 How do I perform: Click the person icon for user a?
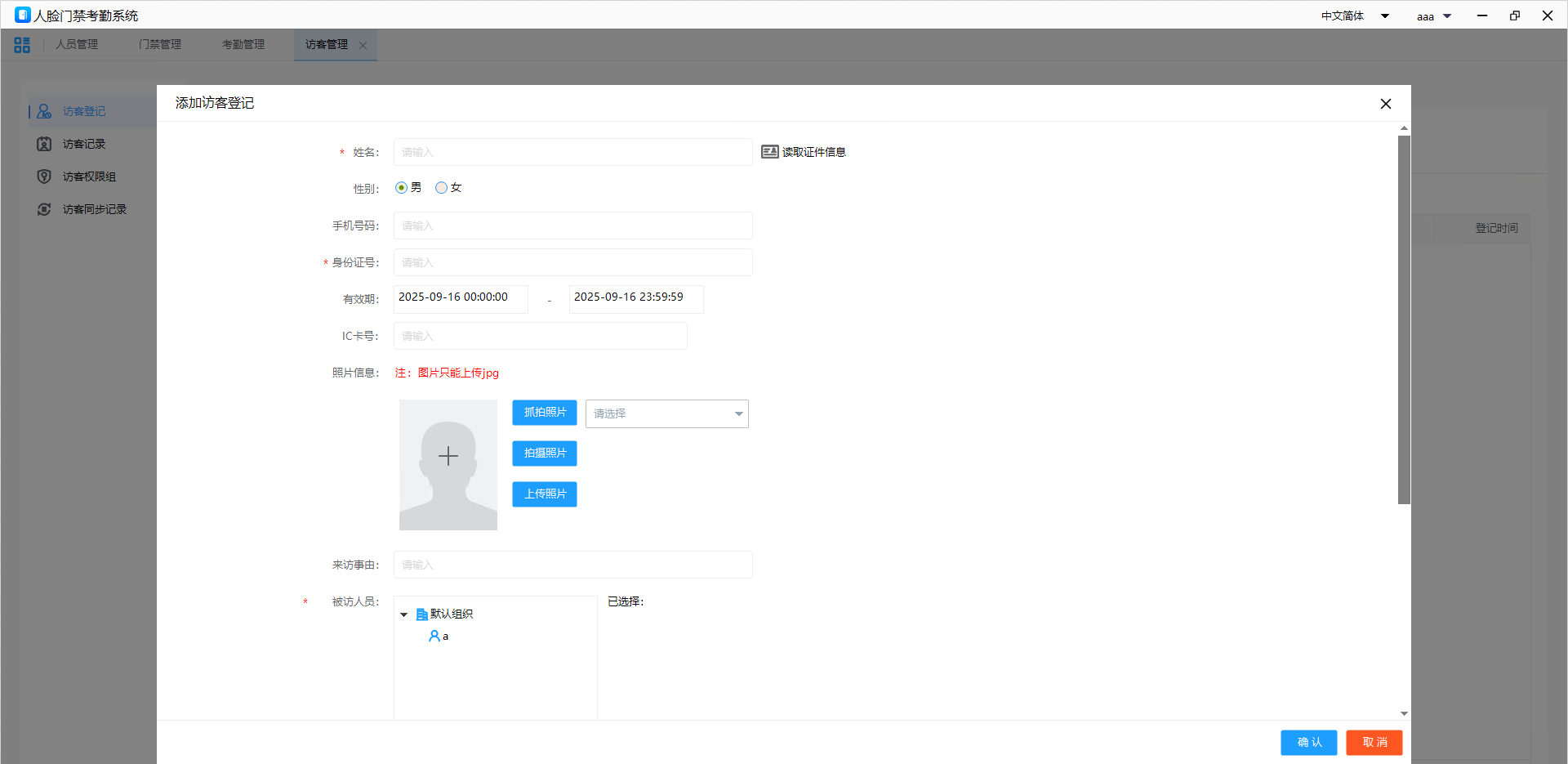pyautogui.click(x=434, y=636)
